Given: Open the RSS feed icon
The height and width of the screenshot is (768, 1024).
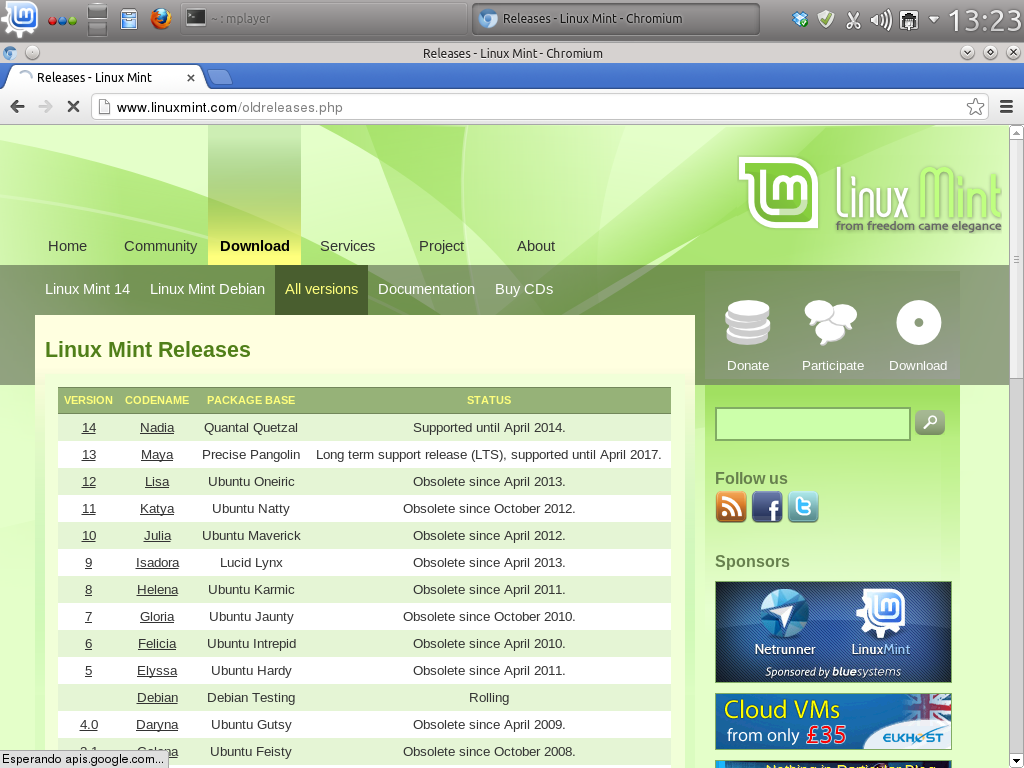Looking at the screenshot, I should [x=731, y=507].
